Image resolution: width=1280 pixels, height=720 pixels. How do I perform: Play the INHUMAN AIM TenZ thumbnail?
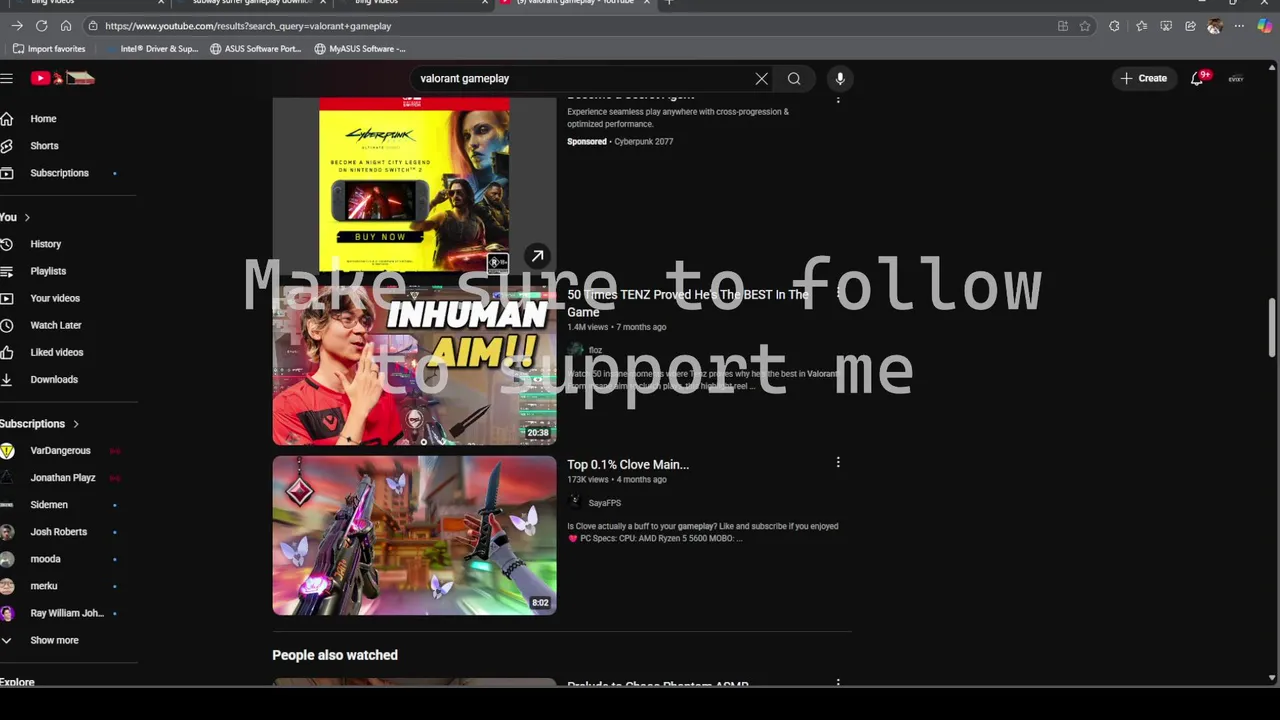pyautogui.click(x=414, y=365)
